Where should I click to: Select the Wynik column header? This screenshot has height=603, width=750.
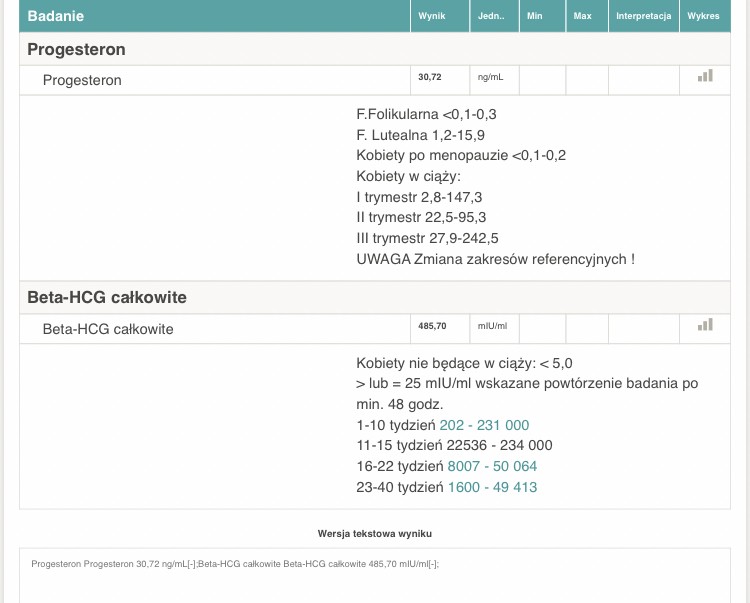click(431, 16)
